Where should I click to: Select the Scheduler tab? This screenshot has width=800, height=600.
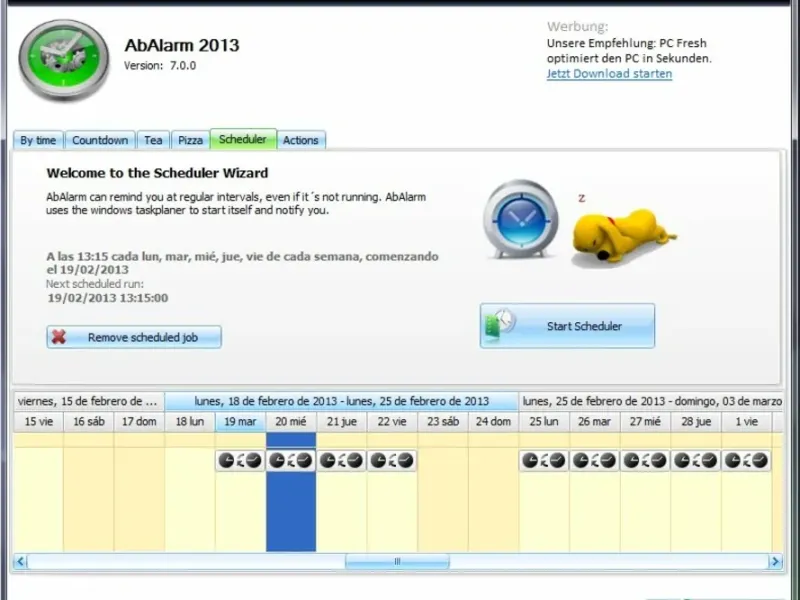click(x=243, y=139)
